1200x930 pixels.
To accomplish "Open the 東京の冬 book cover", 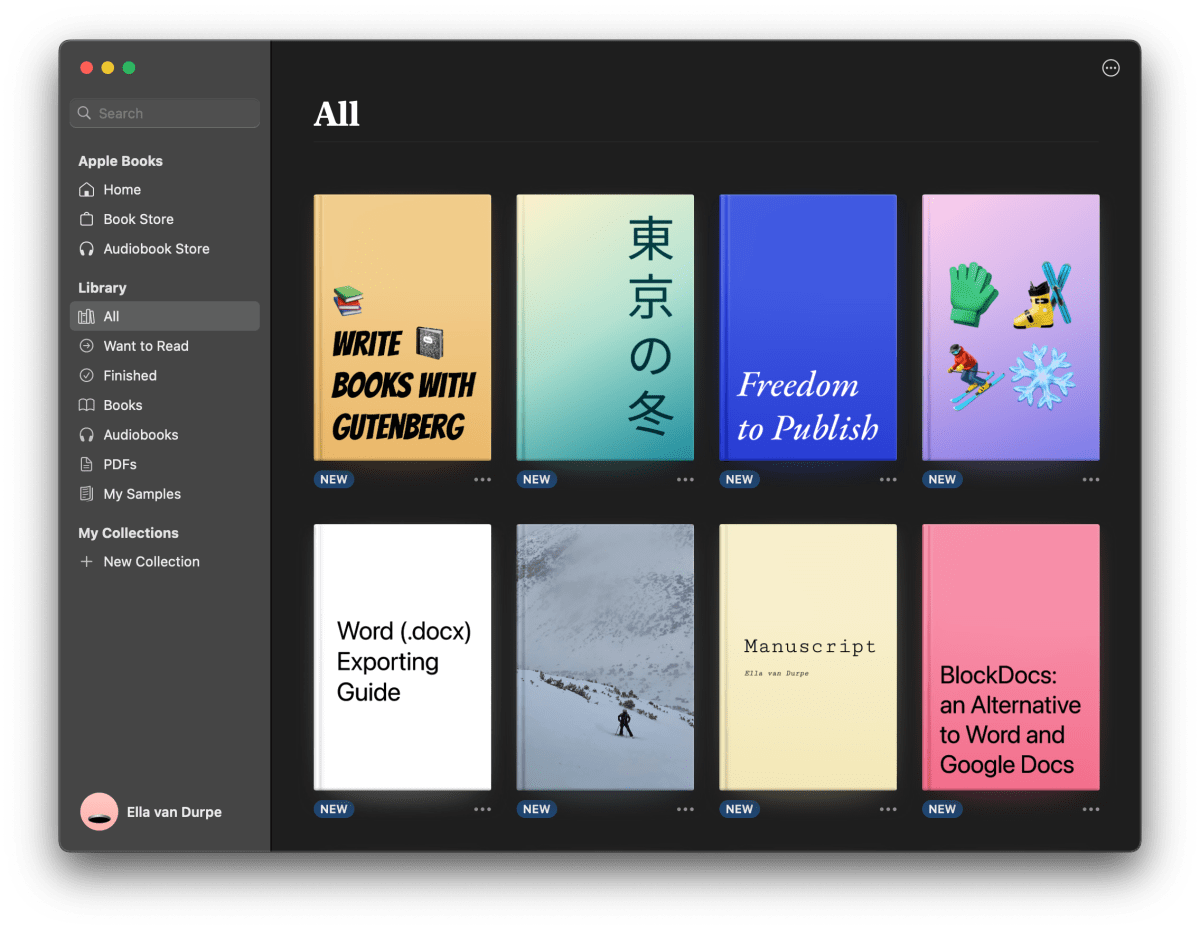I will [x=604, y=328].
